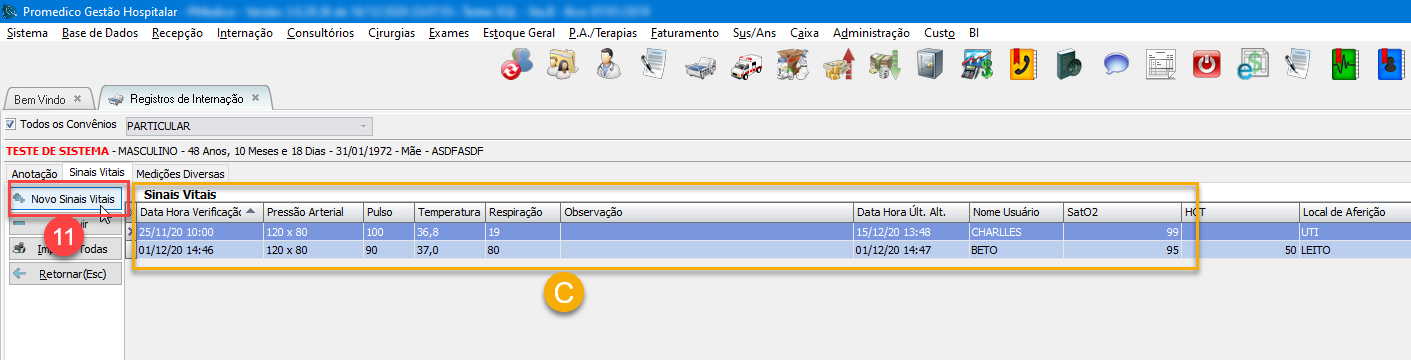Switch to the Medições Diversas tab

click(x=181, y=174)
